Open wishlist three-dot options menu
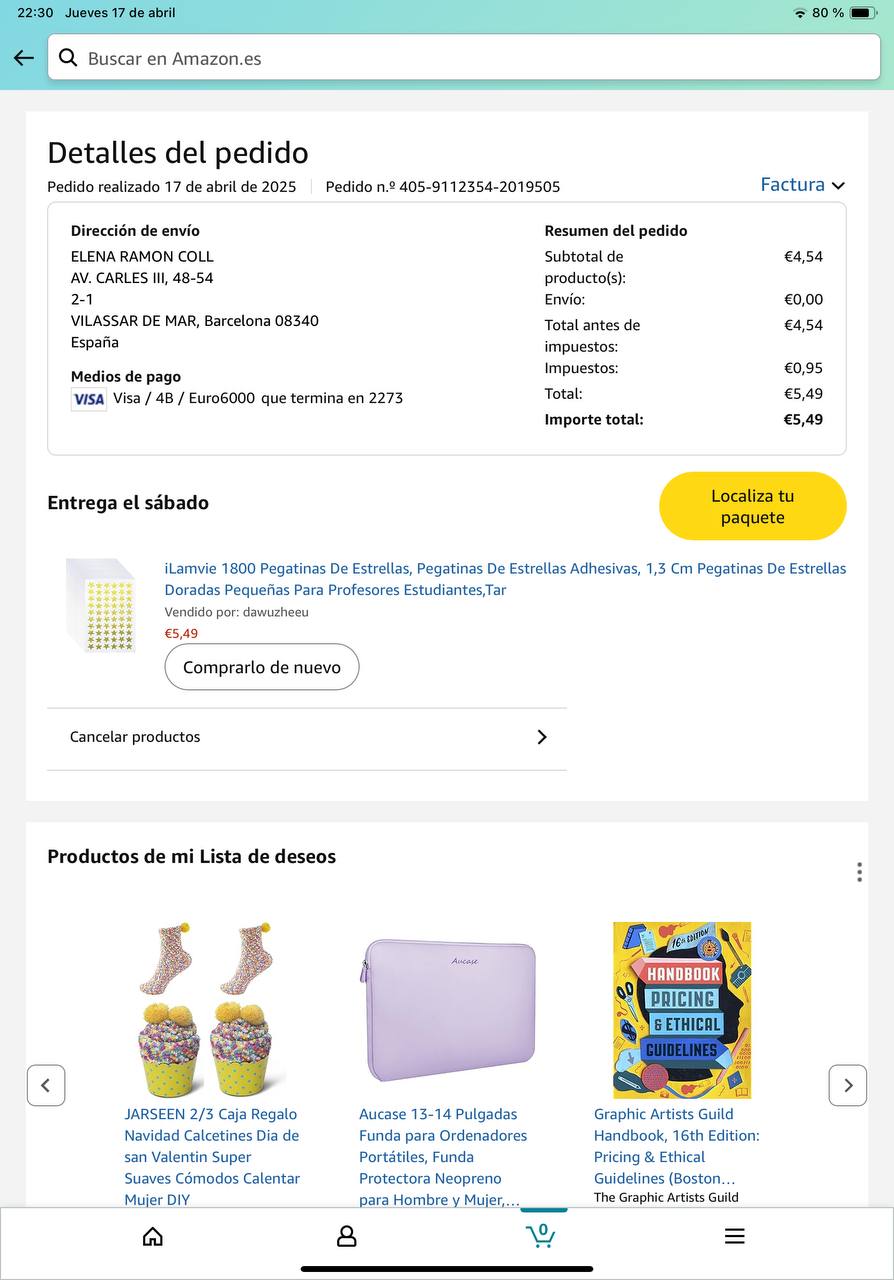894x1280 pixels. [x=859, y=872]
